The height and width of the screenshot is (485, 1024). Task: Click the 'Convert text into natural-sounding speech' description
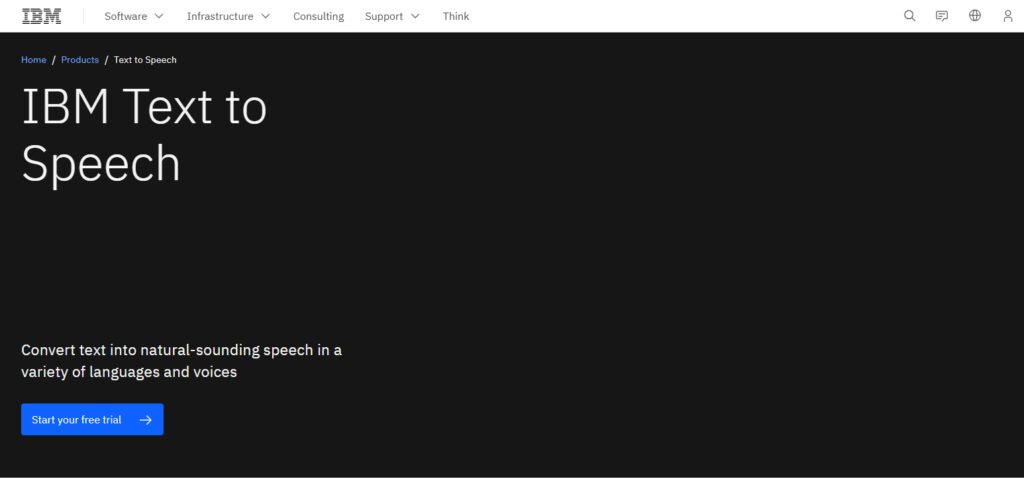[x=182, y=361]
